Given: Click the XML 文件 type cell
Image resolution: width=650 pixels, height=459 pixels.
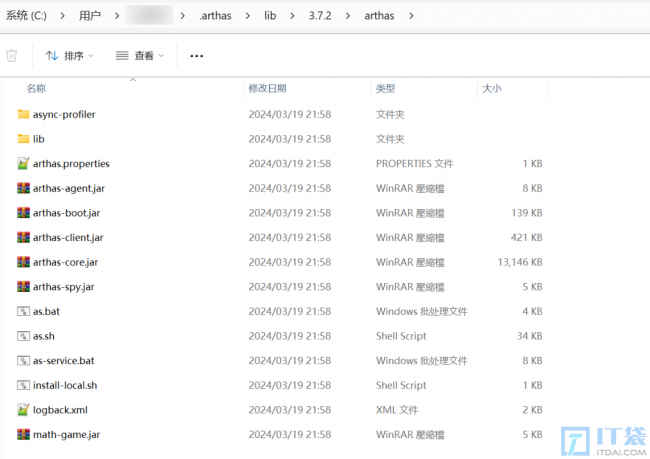Looking at the screenshot, I should coord(397,410).
